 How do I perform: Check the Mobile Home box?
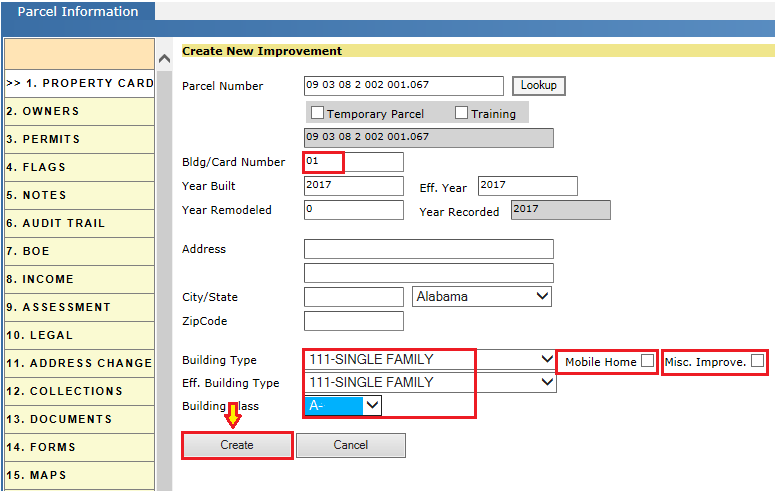tap(648, 360)
